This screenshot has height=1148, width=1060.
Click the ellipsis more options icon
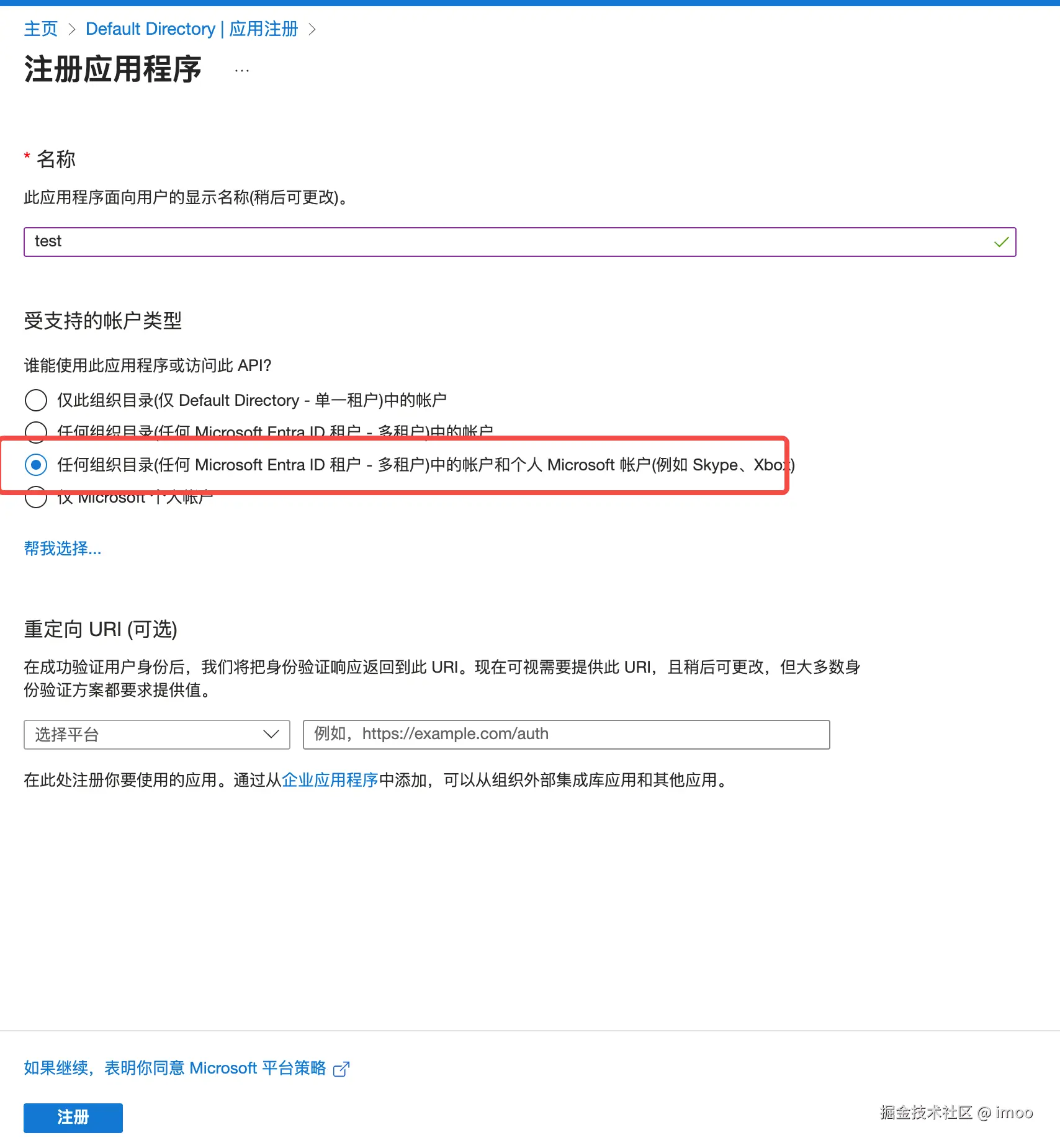click(242, 70)
